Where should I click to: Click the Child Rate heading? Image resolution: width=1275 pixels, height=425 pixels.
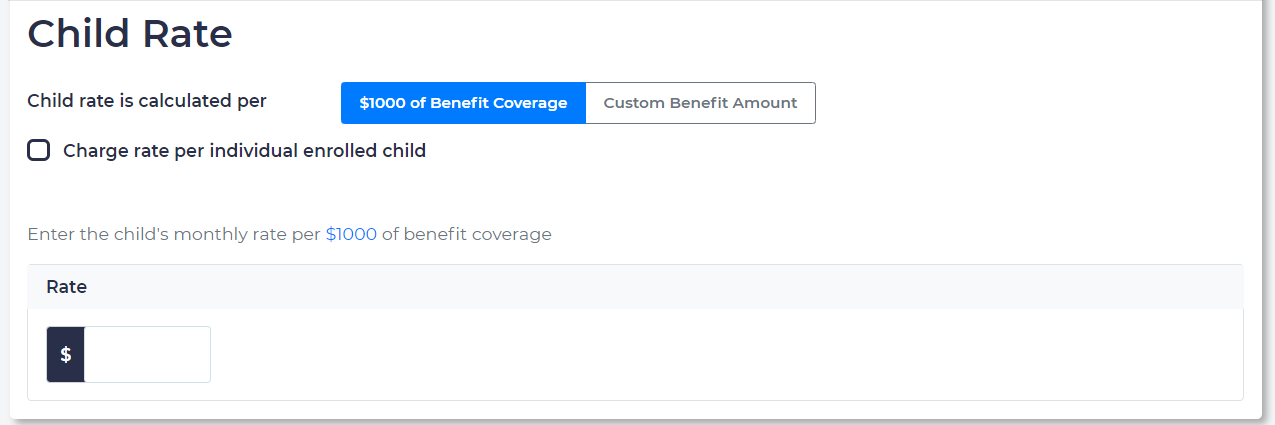point(130,34)
